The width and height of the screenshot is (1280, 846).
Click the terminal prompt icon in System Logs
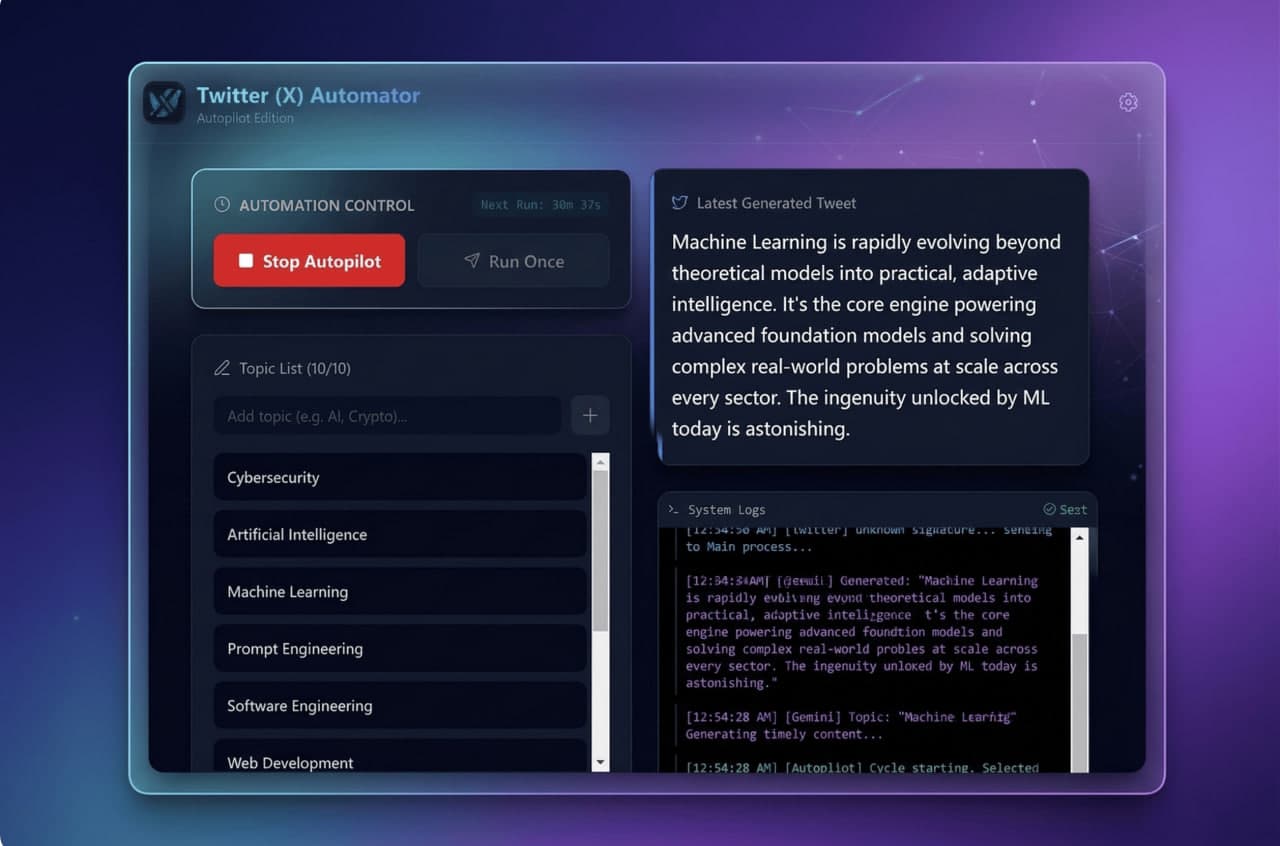coord(673,510)
